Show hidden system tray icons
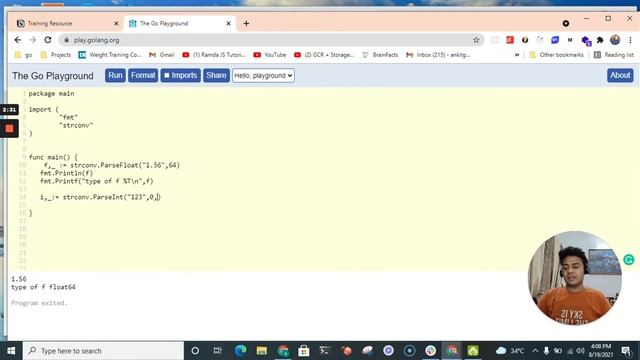The height and width of the screenshot is (360, 640). point(535,351)
